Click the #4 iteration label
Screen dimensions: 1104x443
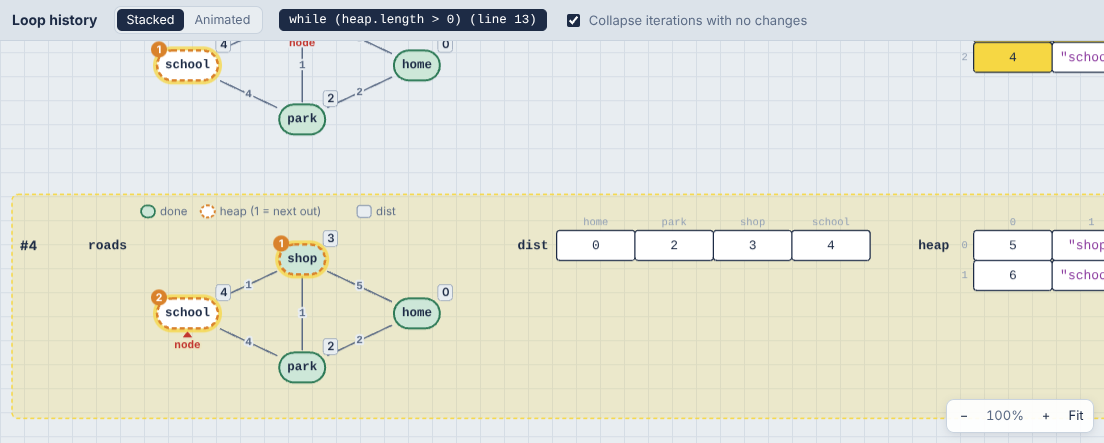29,246
